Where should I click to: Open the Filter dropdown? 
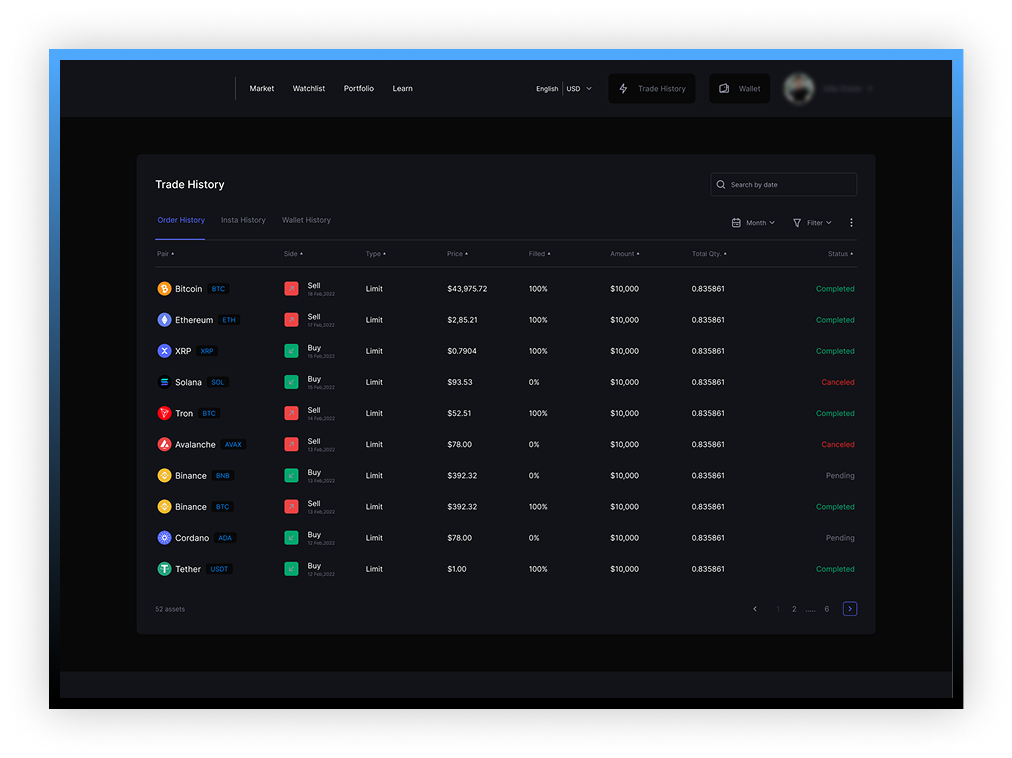click(x=812, y=223)
